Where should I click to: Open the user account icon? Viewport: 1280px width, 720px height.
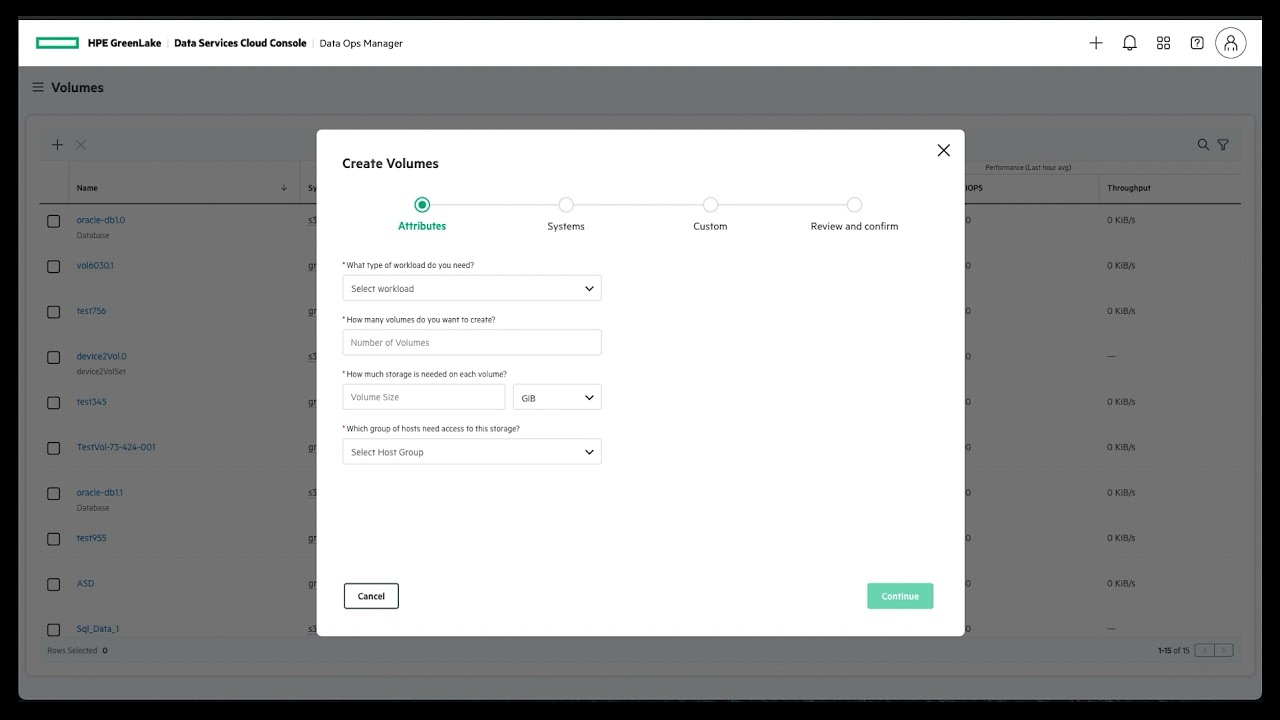point(1230,42)
